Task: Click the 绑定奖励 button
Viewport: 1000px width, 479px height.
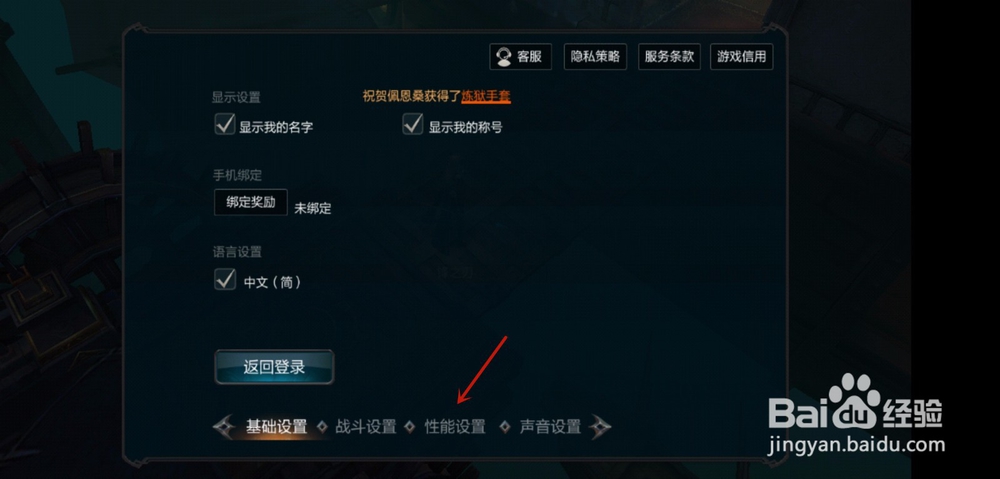Action: coord(251,202)
